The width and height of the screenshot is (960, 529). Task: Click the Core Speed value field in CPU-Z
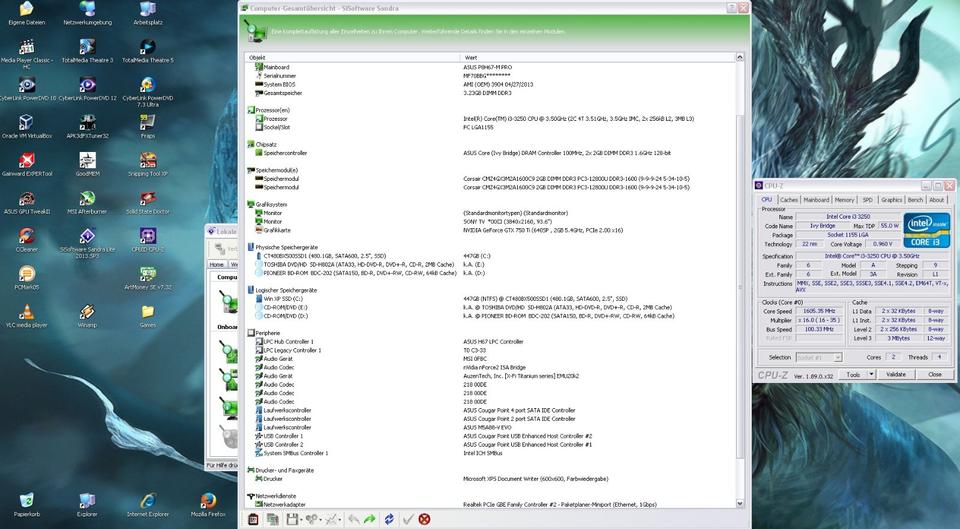(820, 311)
